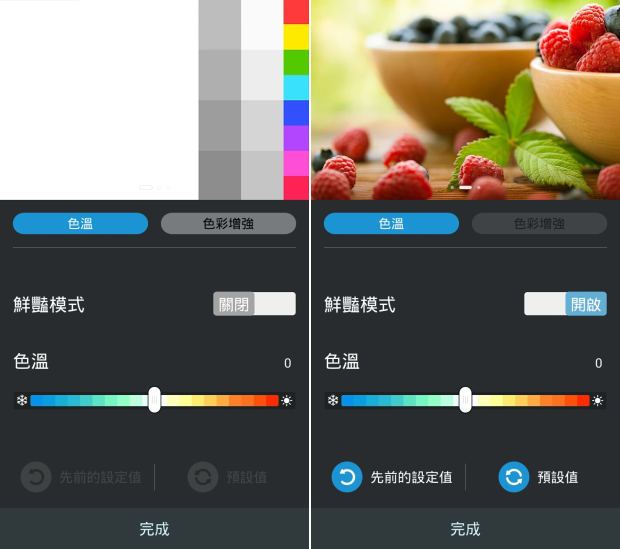This screenshot has width=620, height=549.
Task: Tap 完成 button in left panel
Action: coord(154,528)
